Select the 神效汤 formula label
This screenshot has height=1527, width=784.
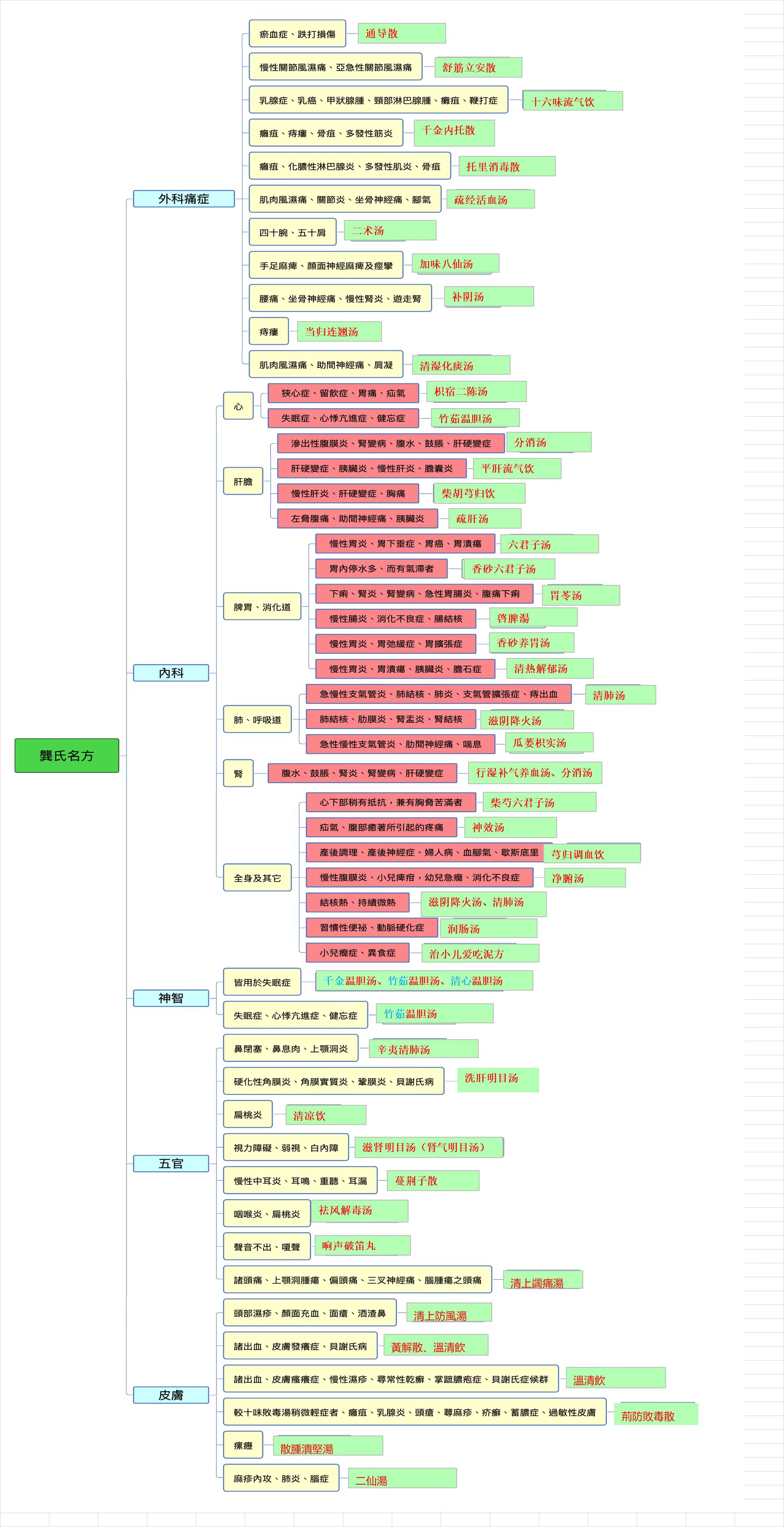click(x=511, y=827)
